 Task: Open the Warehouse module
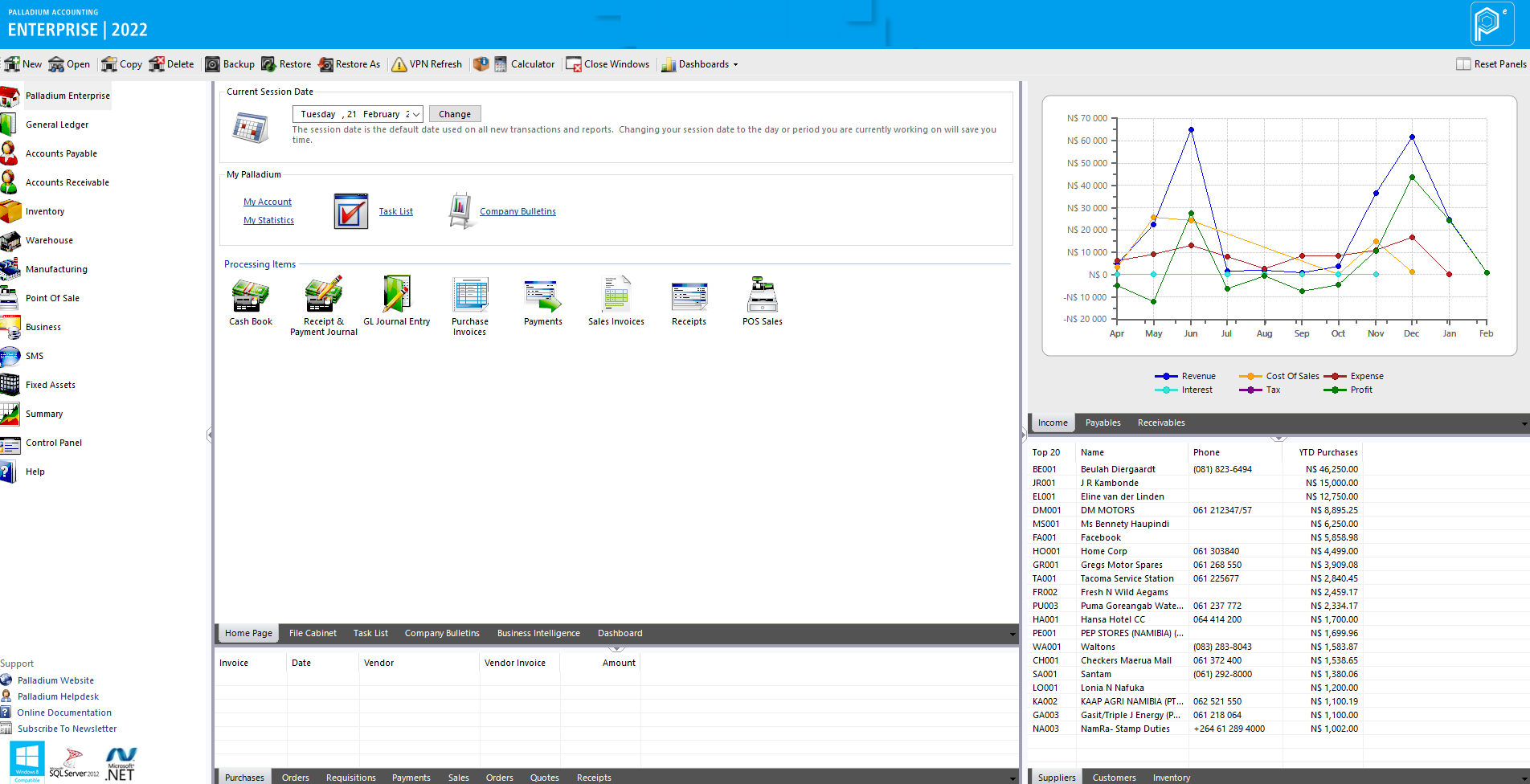(x=49, y=240)
